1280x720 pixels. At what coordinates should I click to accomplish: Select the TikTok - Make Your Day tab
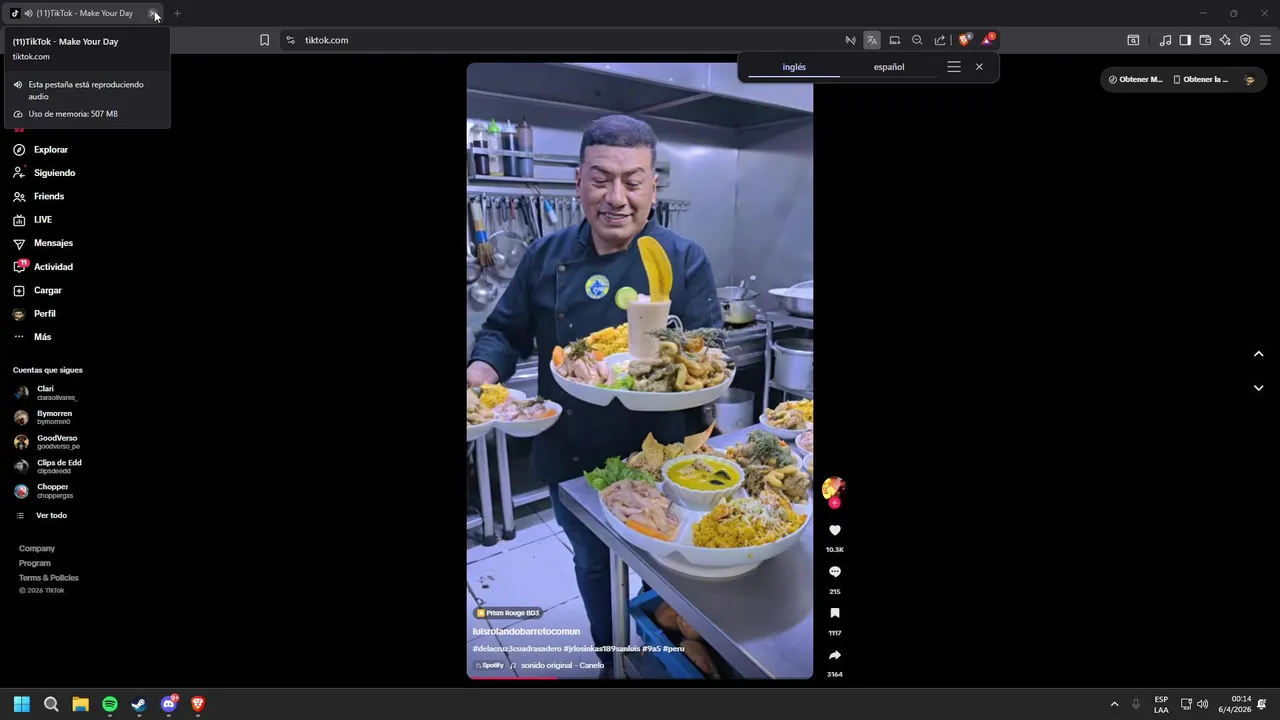pos(84,13)
